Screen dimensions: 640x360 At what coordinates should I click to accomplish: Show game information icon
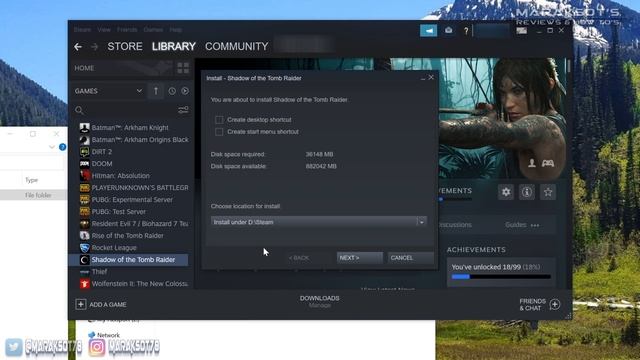(527, 192)
